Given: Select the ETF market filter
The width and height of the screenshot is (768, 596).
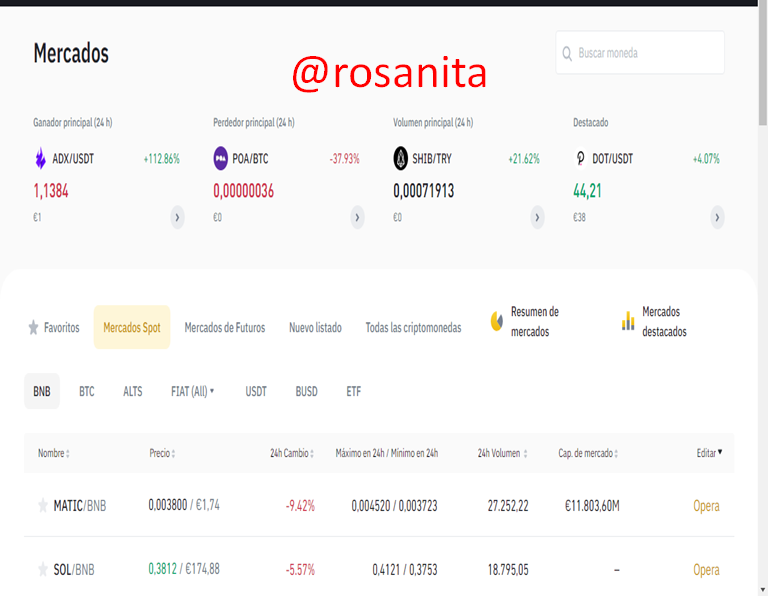Looking at the screenshot, I should click(x=354, y=391).
